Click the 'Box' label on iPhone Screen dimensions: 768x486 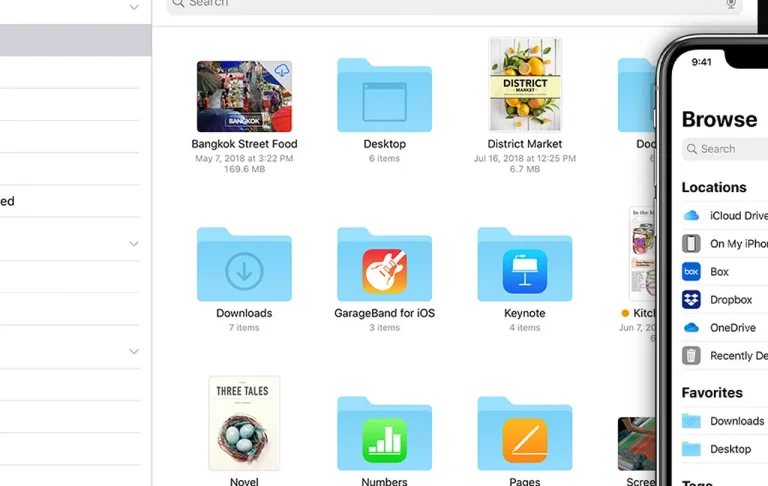(x=720, y=271)
